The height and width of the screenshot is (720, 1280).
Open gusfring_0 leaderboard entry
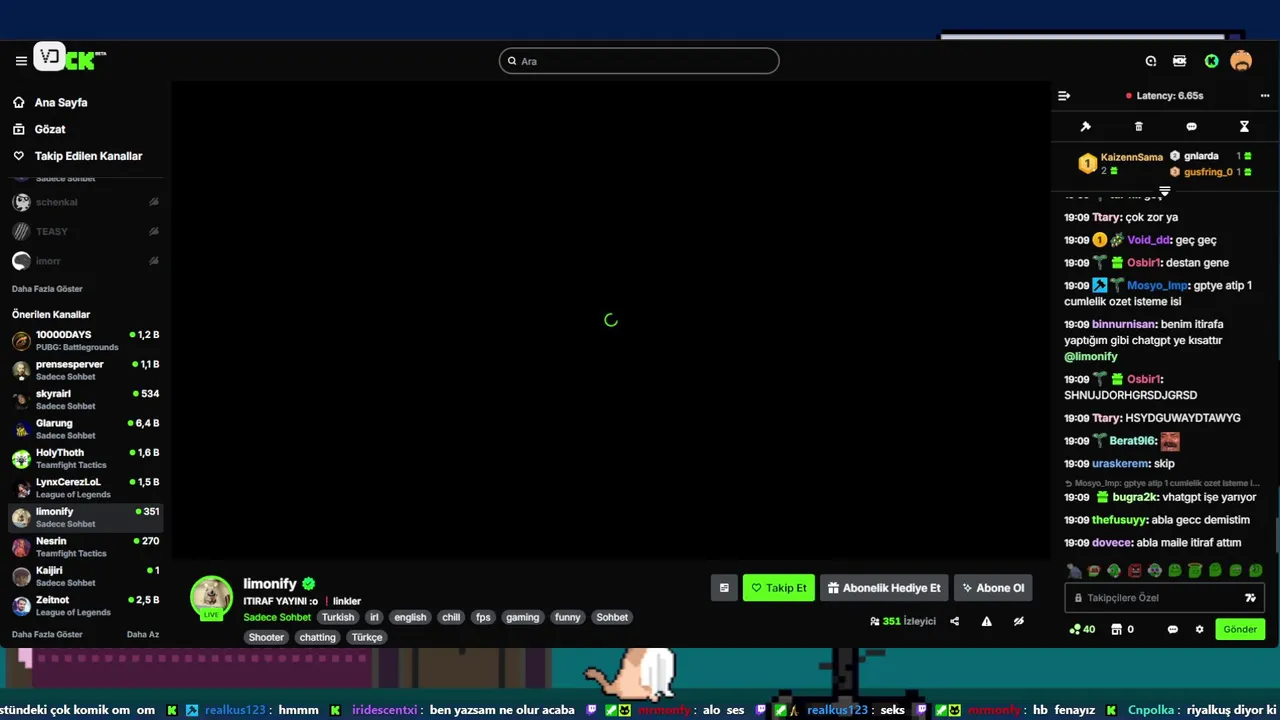pyautogui.click(x=1211, y=172)
